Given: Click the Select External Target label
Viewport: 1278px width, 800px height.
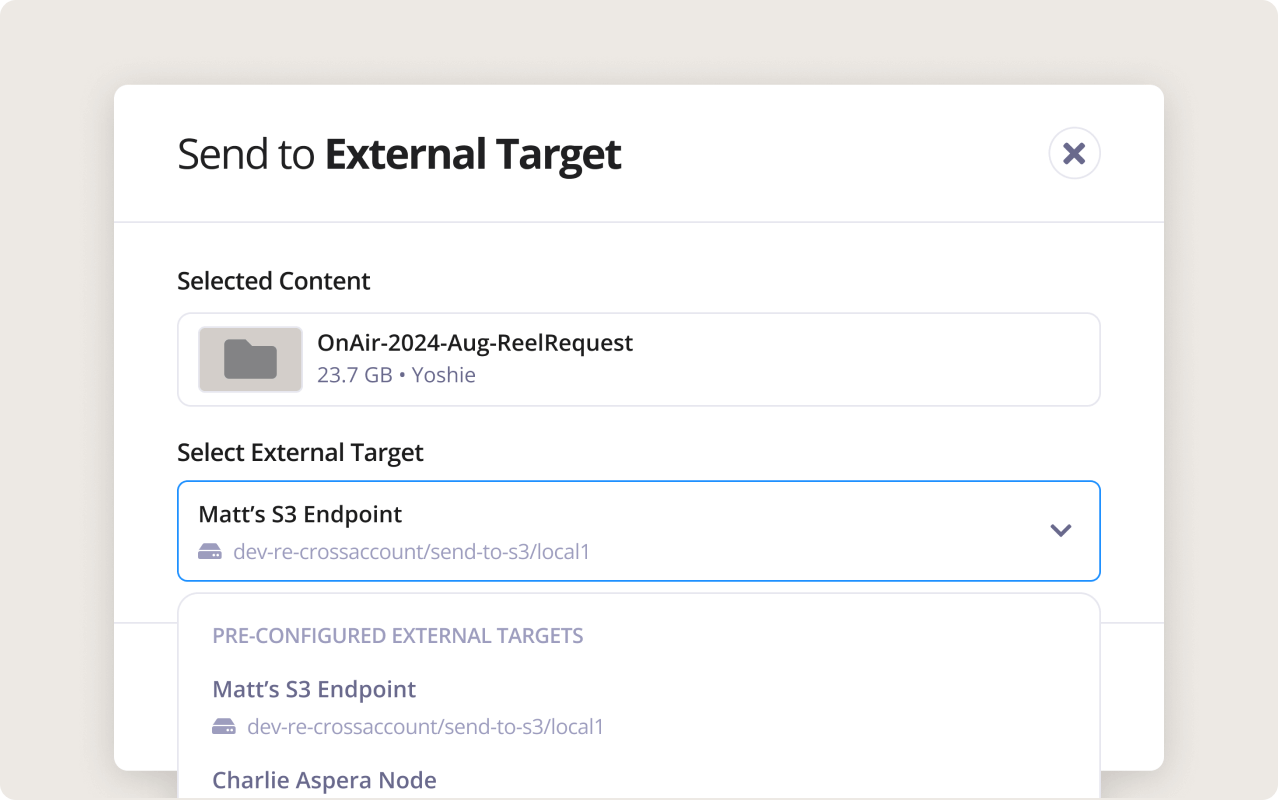Looking at the screenshot, I should (x=300, y=452).
